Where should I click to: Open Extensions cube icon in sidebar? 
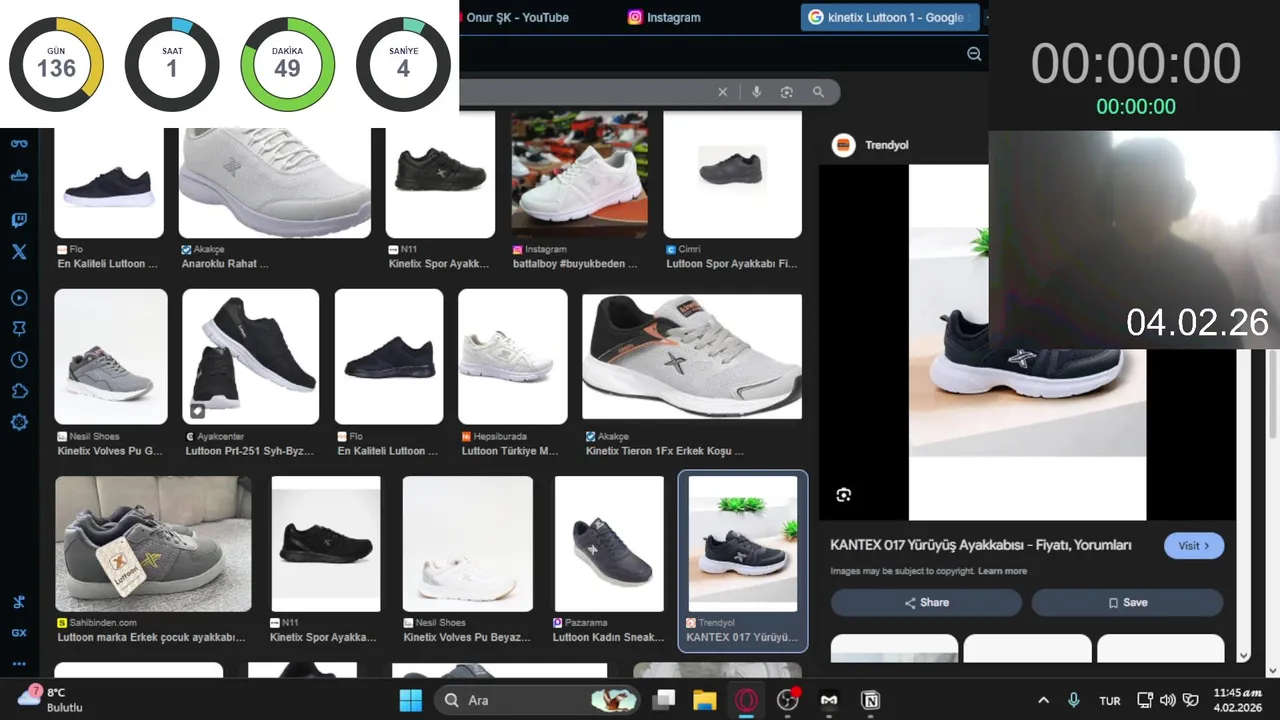coord(19,391)
